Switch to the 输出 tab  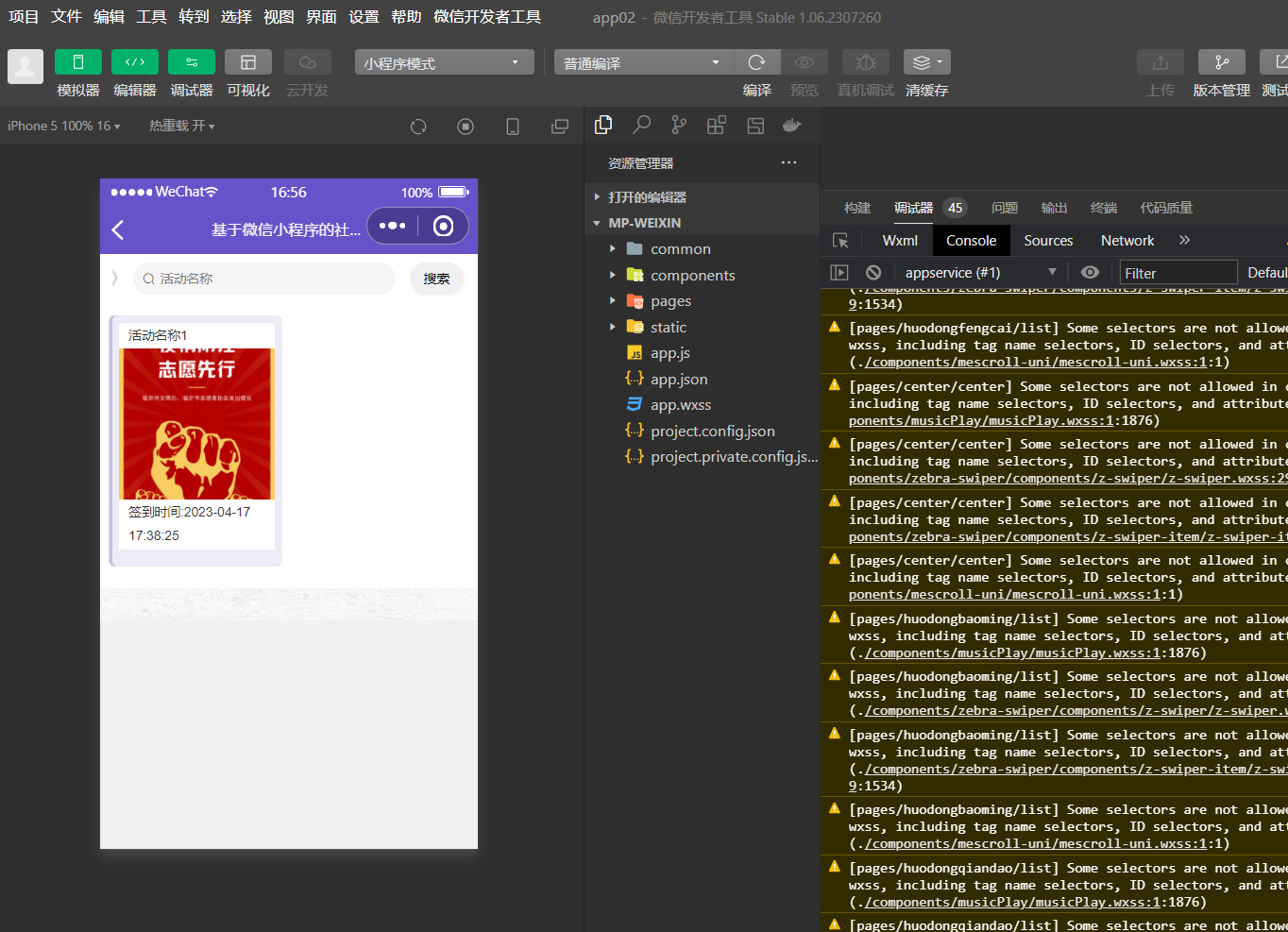[1054, 208]
